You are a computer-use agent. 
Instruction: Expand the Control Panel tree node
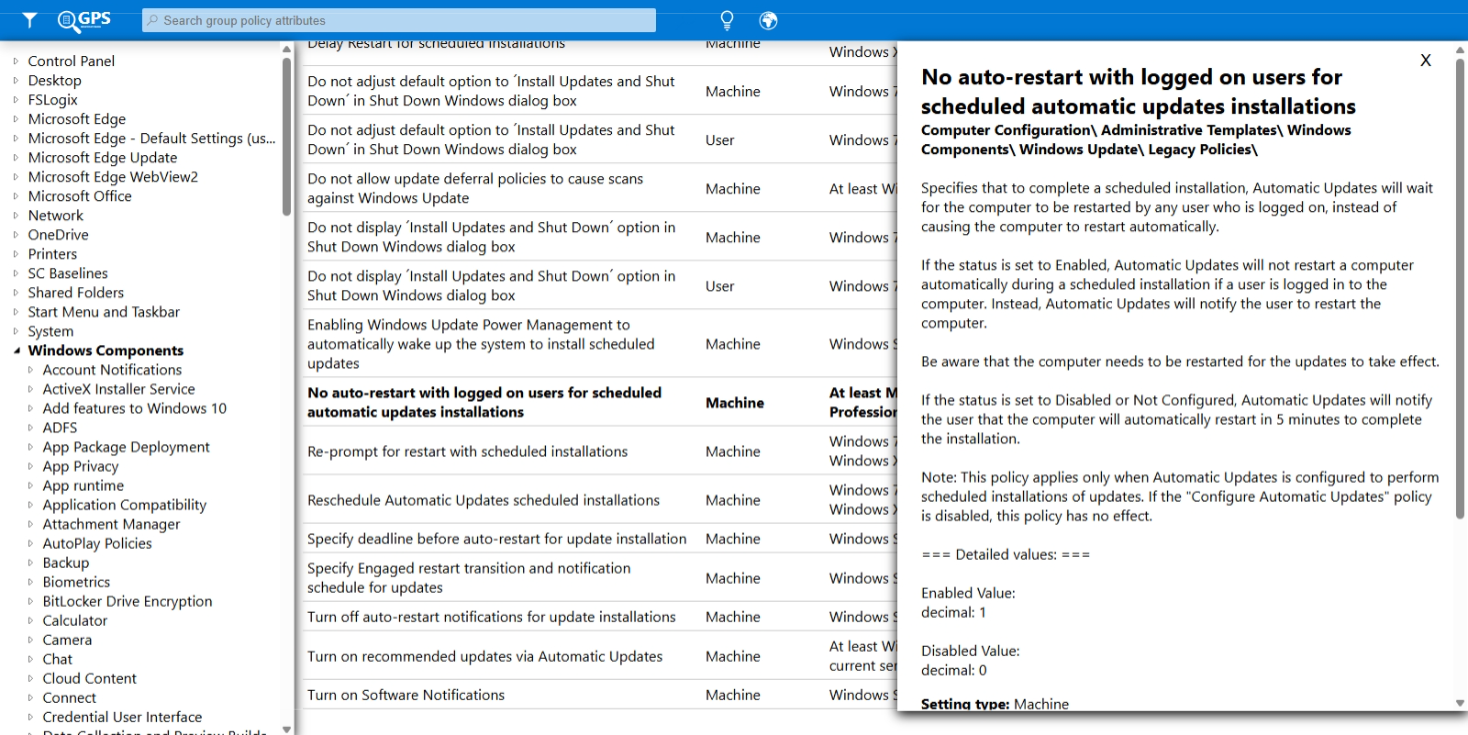16,62
